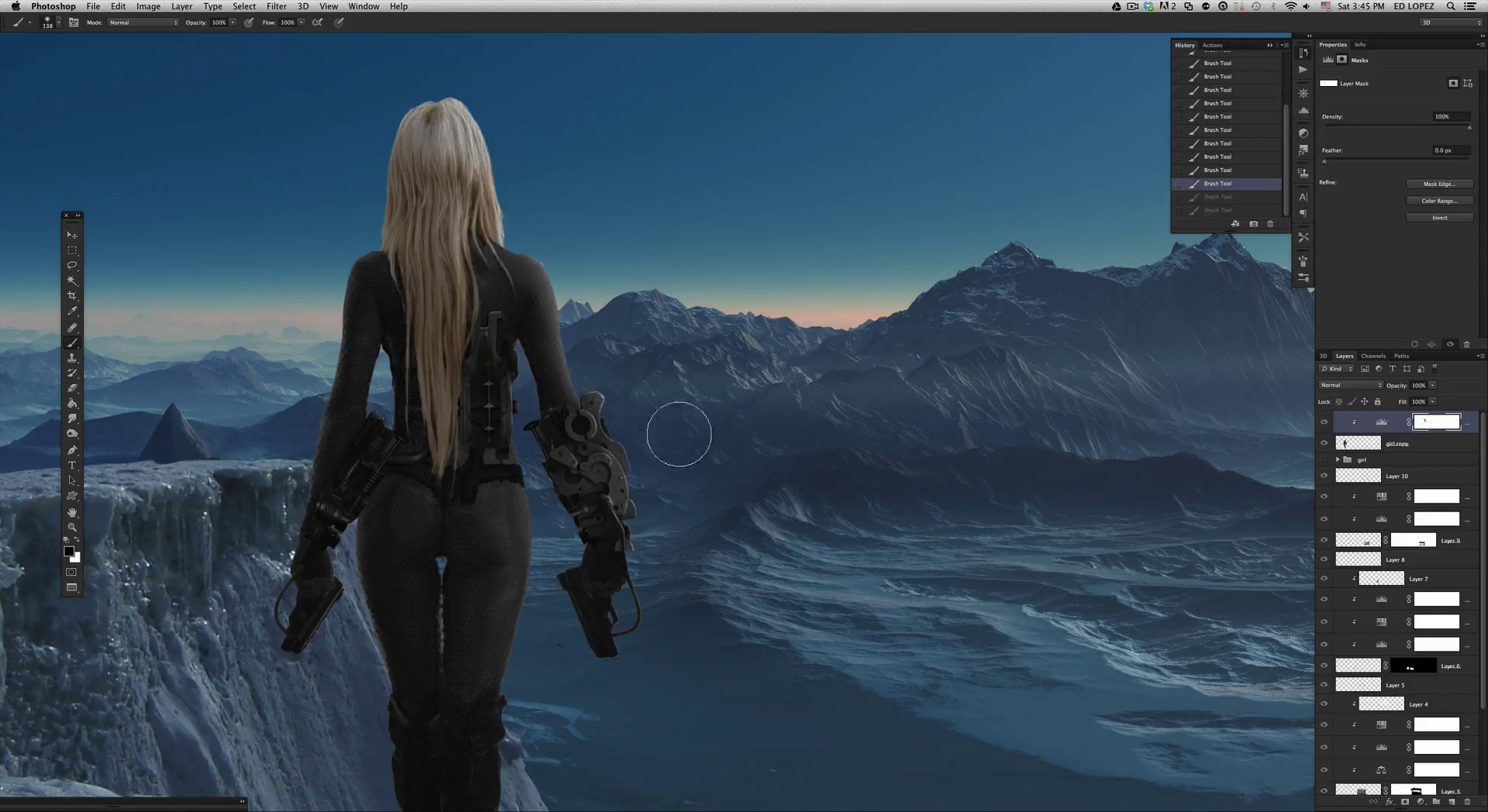Select the Crop tool

click(x=72, y=296)
